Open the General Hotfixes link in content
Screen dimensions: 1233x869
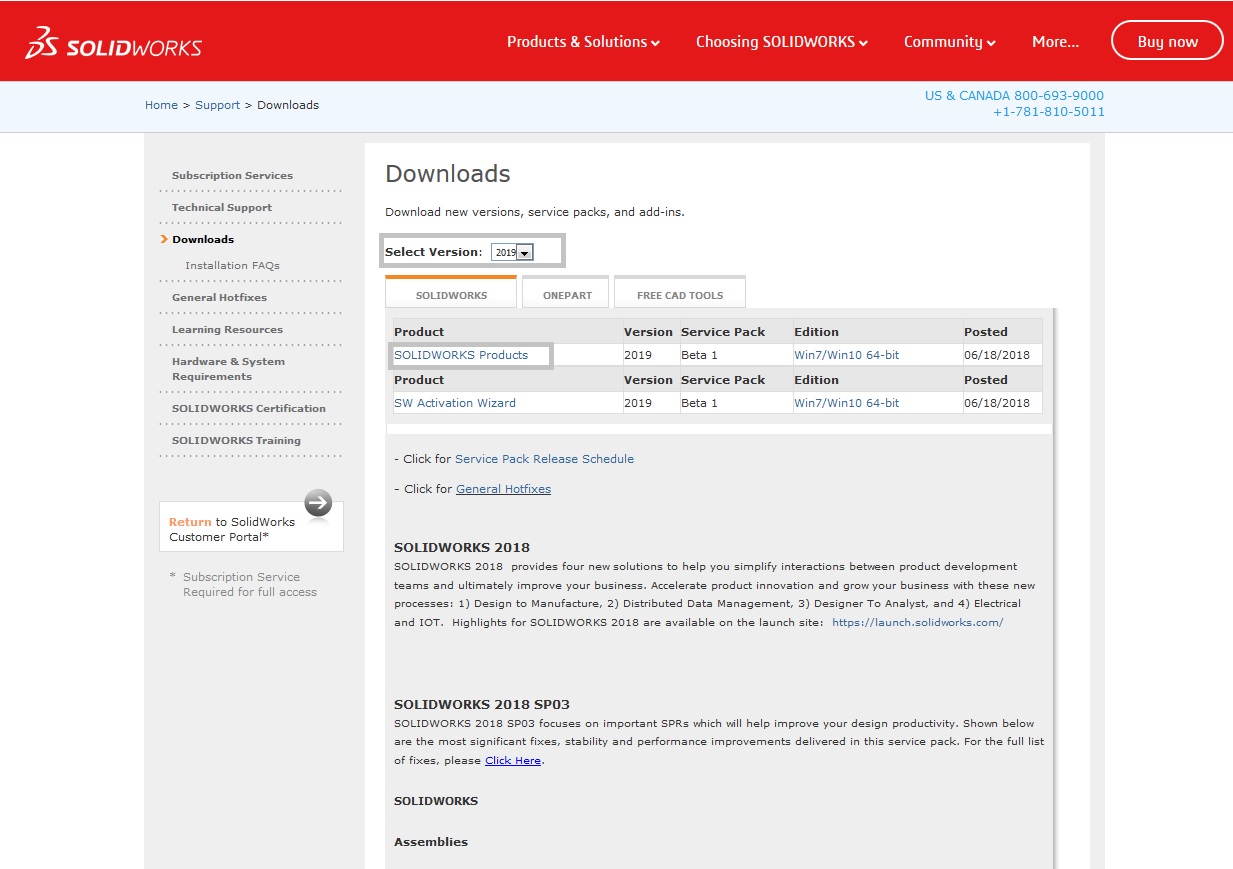click(x=503, y=489)
